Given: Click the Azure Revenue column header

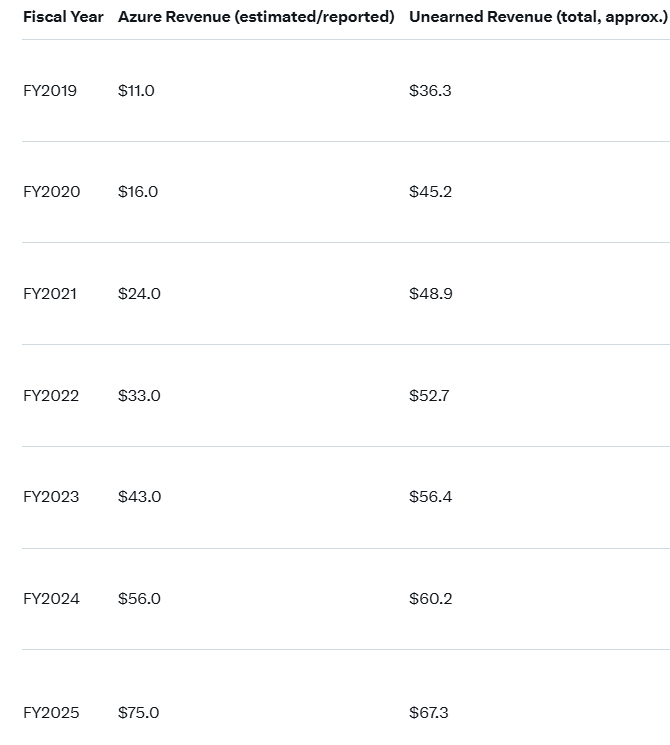Looking at the screenshot, I should [256, 17].
